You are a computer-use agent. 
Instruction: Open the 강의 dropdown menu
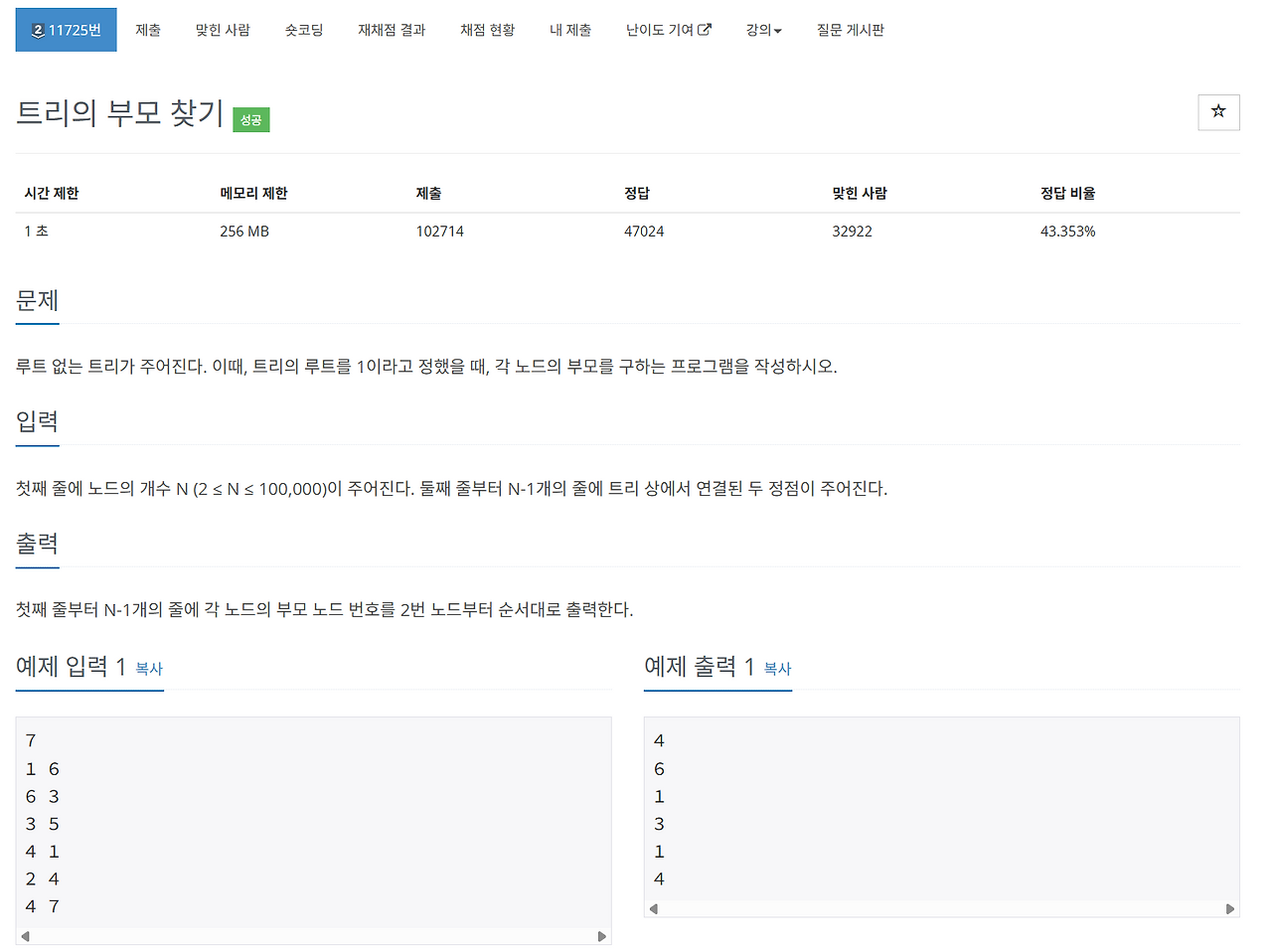(762, 29)
